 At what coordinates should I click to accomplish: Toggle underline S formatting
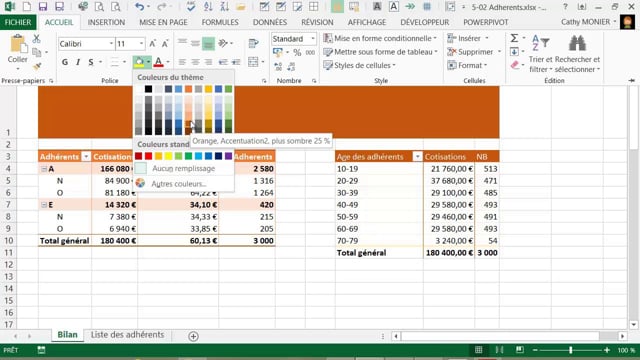pyautogui.click(x=91, y=62)
